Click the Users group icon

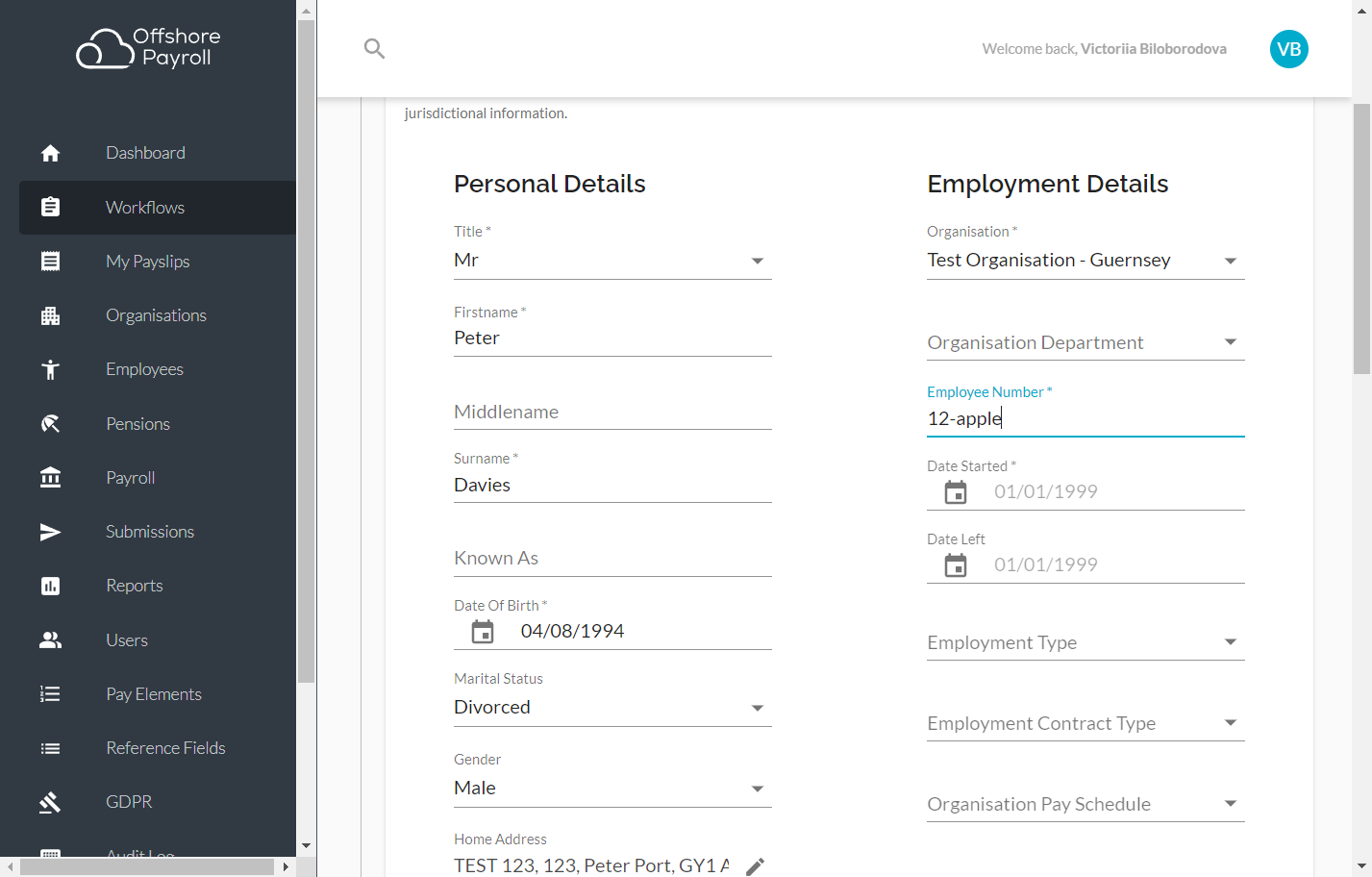51,639
